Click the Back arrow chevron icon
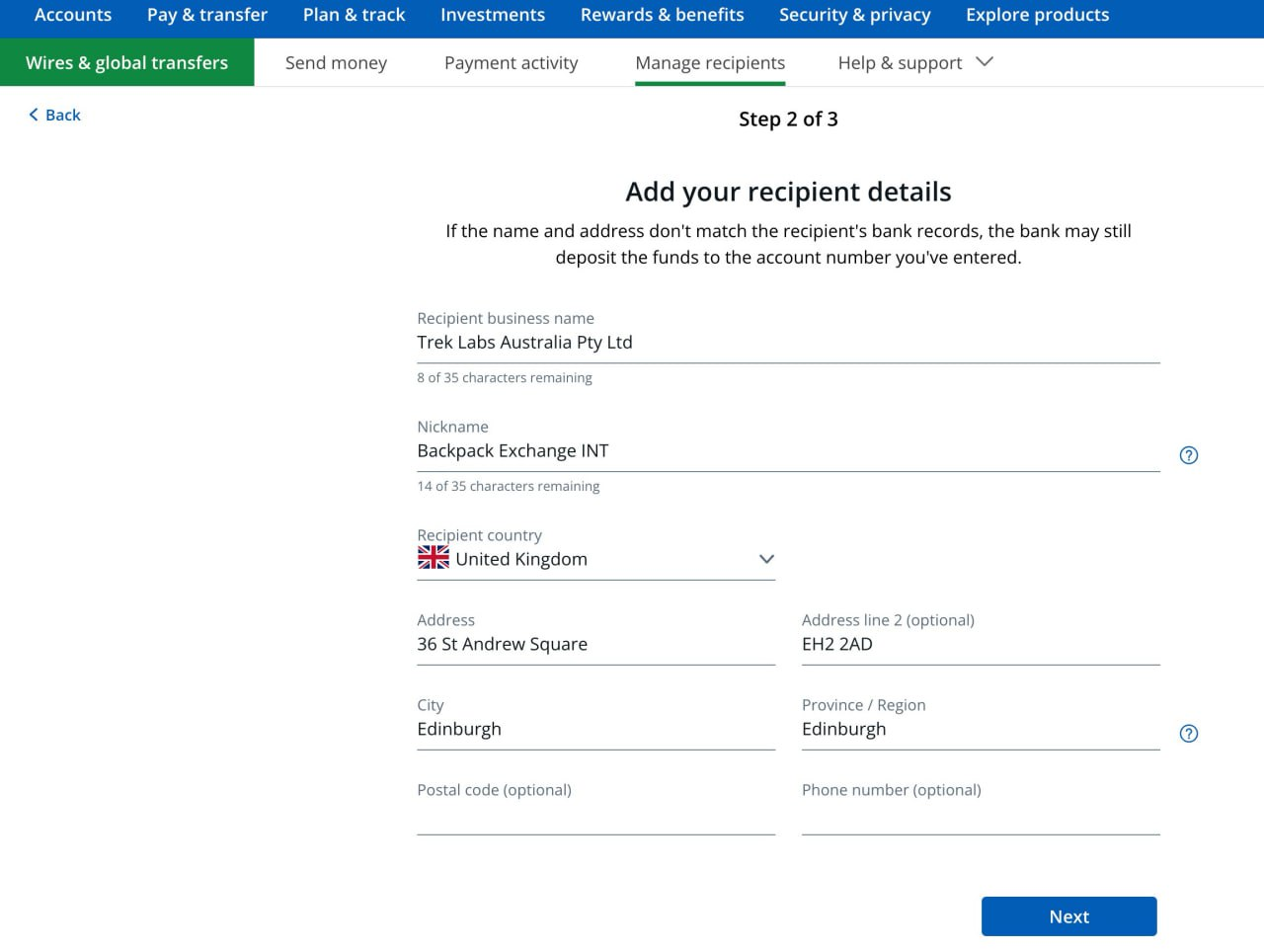 pos(34,116)
